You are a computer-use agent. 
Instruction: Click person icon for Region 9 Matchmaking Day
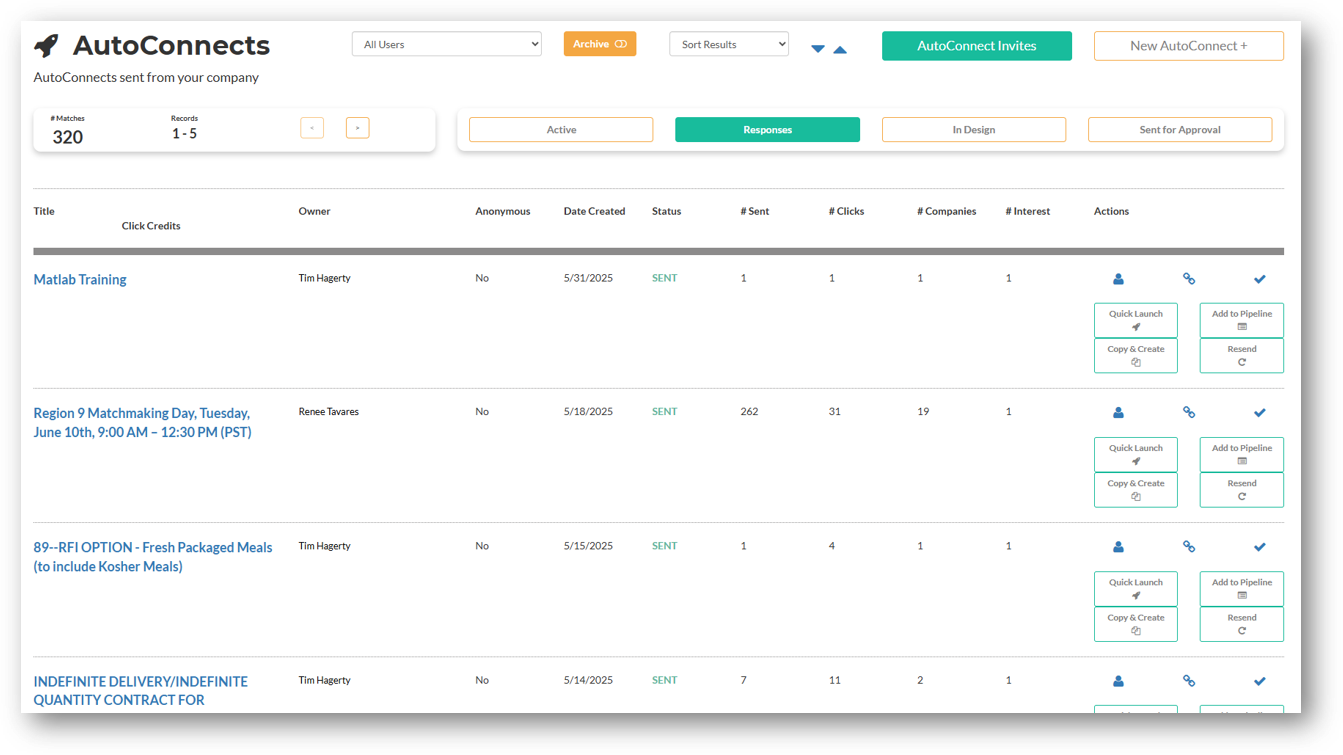coord(1118,412)
